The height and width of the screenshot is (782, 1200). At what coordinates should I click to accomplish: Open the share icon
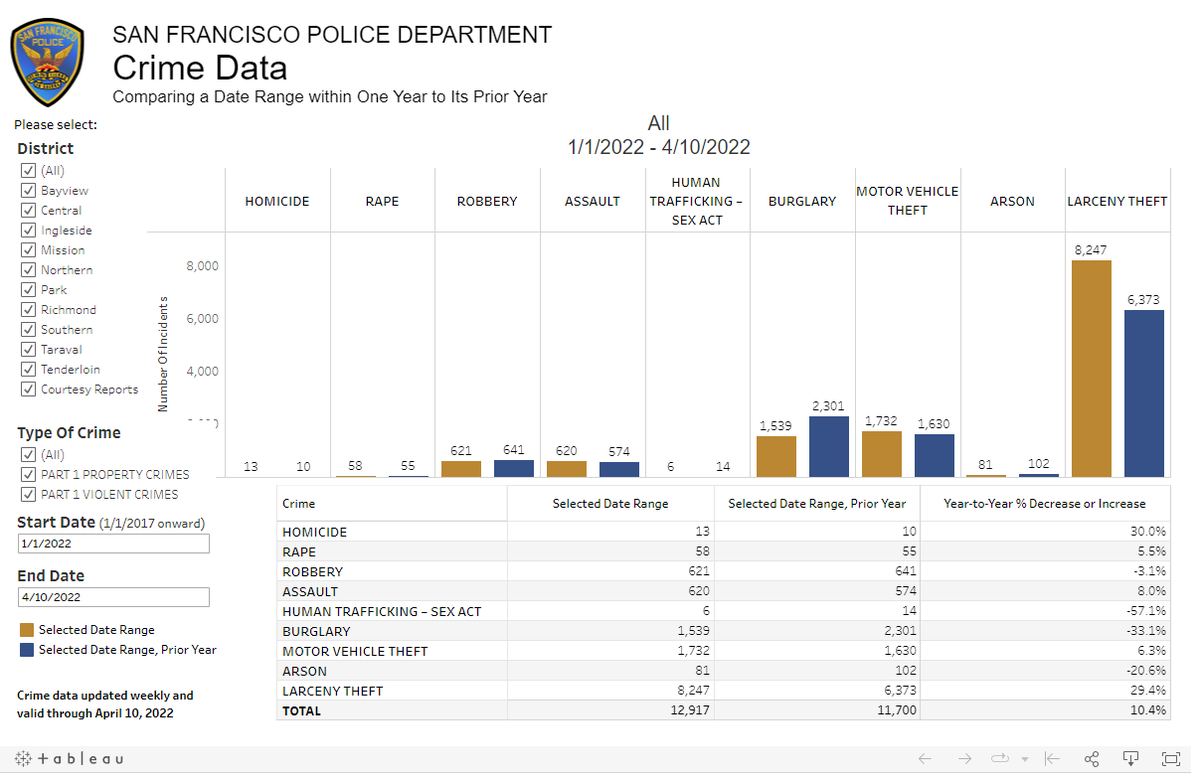pyautogui.click(x=1092, y=759)
